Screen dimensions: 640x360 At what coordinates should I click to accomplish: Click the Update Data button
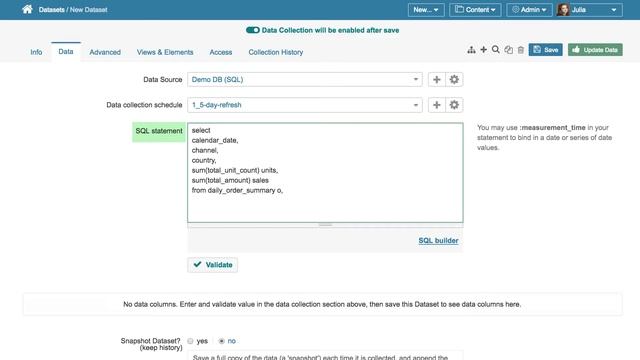595,50
